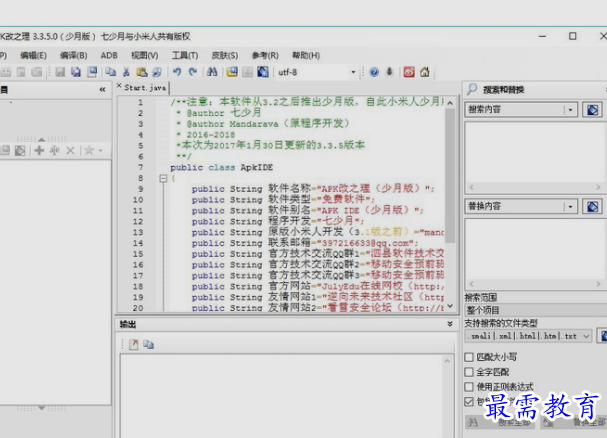Click the Save All toolbar icon
Viewport: 607px width, 438px height.
(76, 72)
